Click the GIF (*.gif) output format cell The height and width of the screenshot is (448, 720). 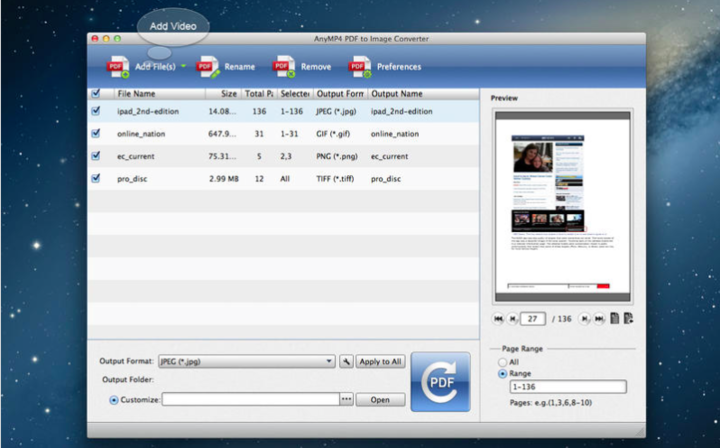(x=333, y=134)
